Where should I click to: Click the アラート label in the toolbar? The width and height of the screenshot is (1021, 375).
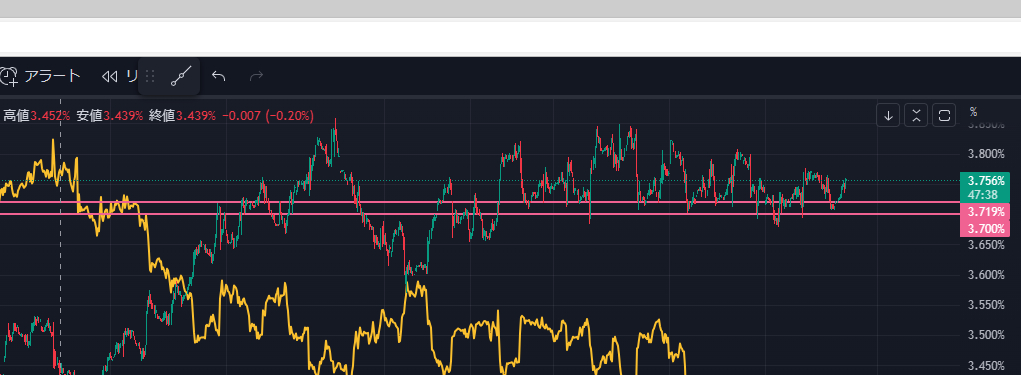[52, 76]
